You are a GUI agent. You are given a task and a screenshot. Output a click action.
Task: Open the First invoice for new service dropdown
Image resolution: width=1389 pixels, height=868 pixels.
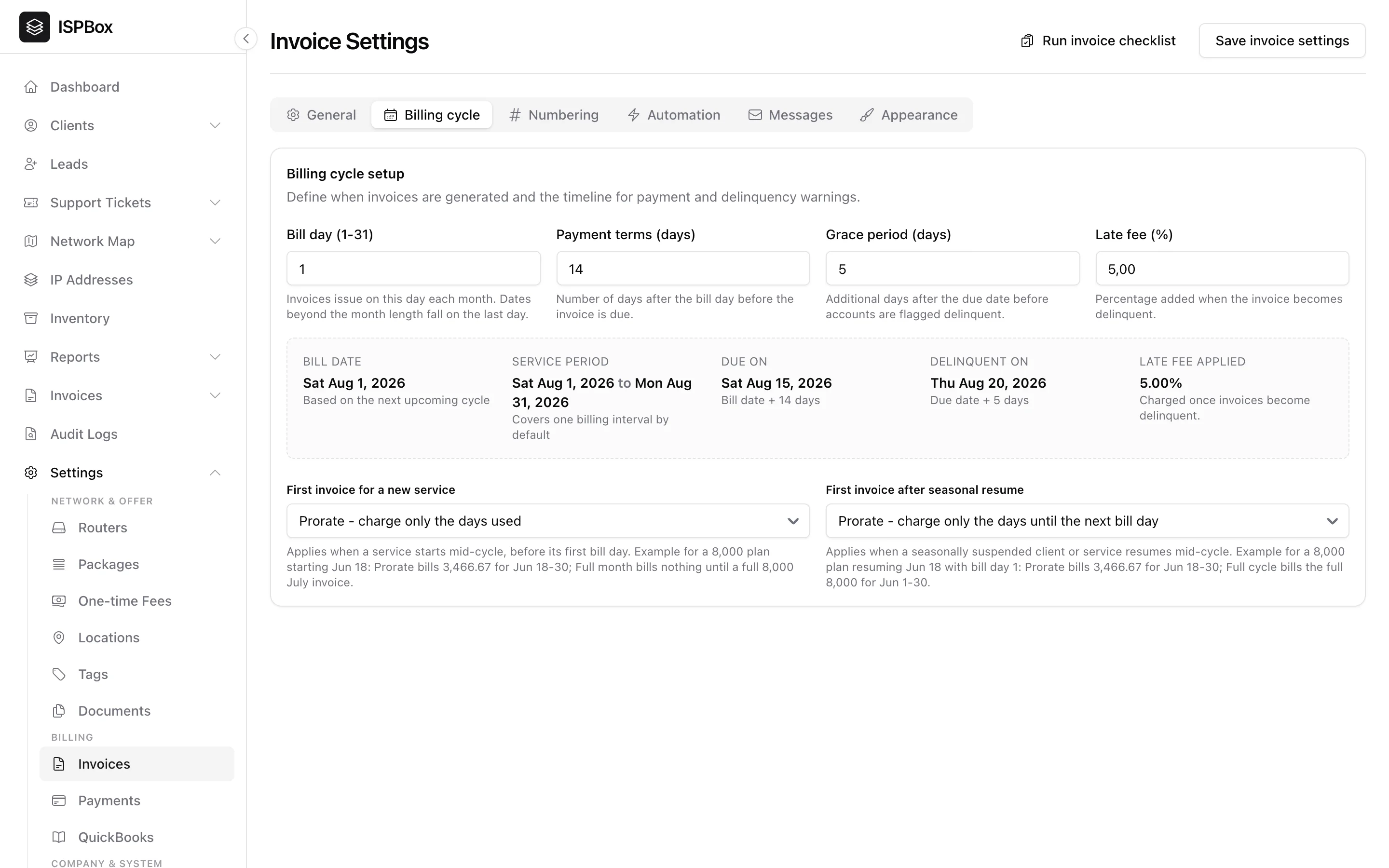[548, 521]
